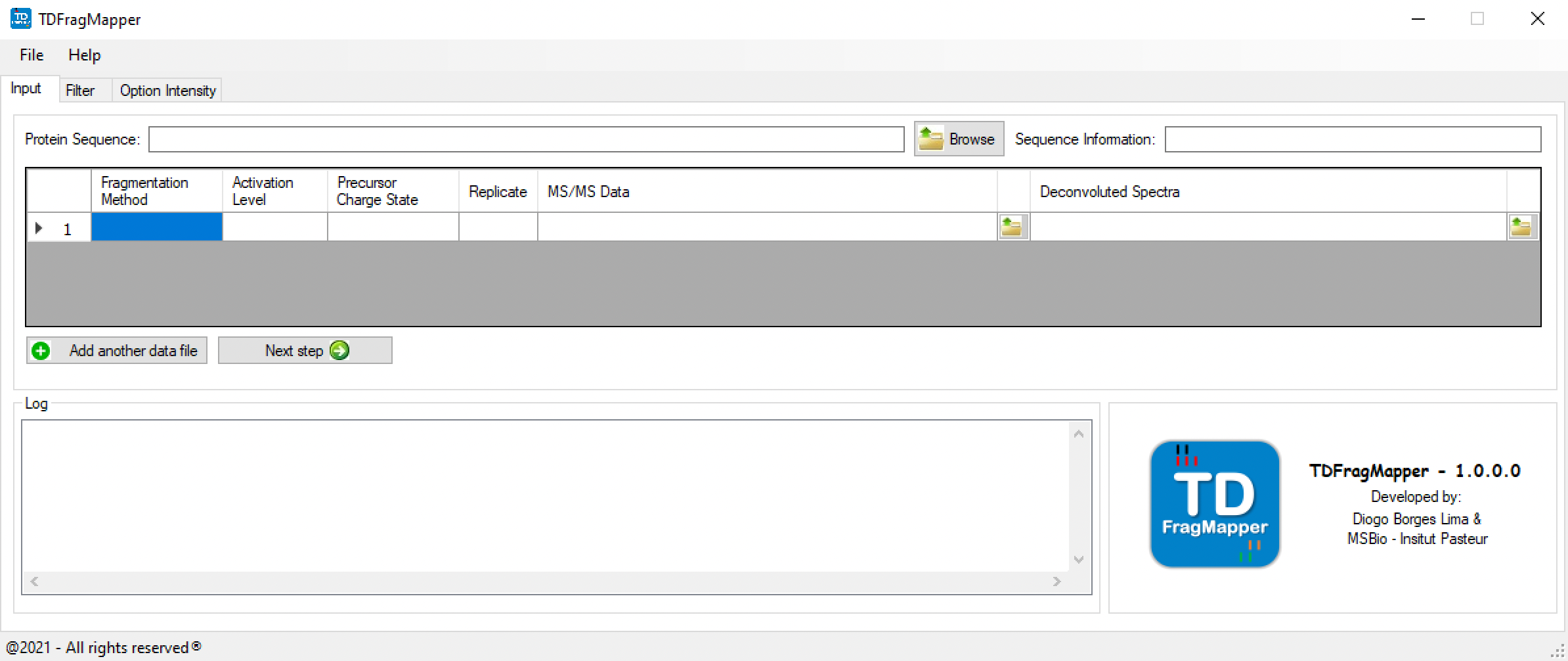Select the Precursor Charge State cell
1568x661 pixels.
[393, 227]
